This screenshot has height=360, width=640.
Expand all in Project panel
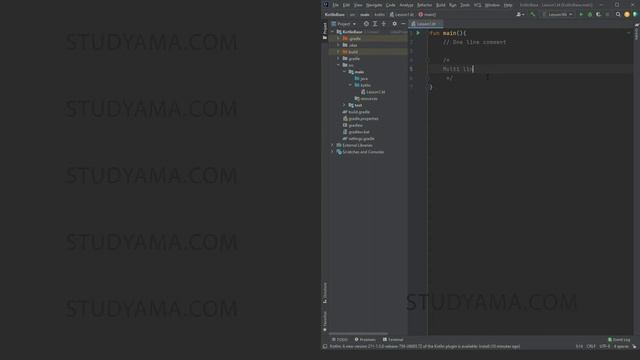click(x=375, y=24)
